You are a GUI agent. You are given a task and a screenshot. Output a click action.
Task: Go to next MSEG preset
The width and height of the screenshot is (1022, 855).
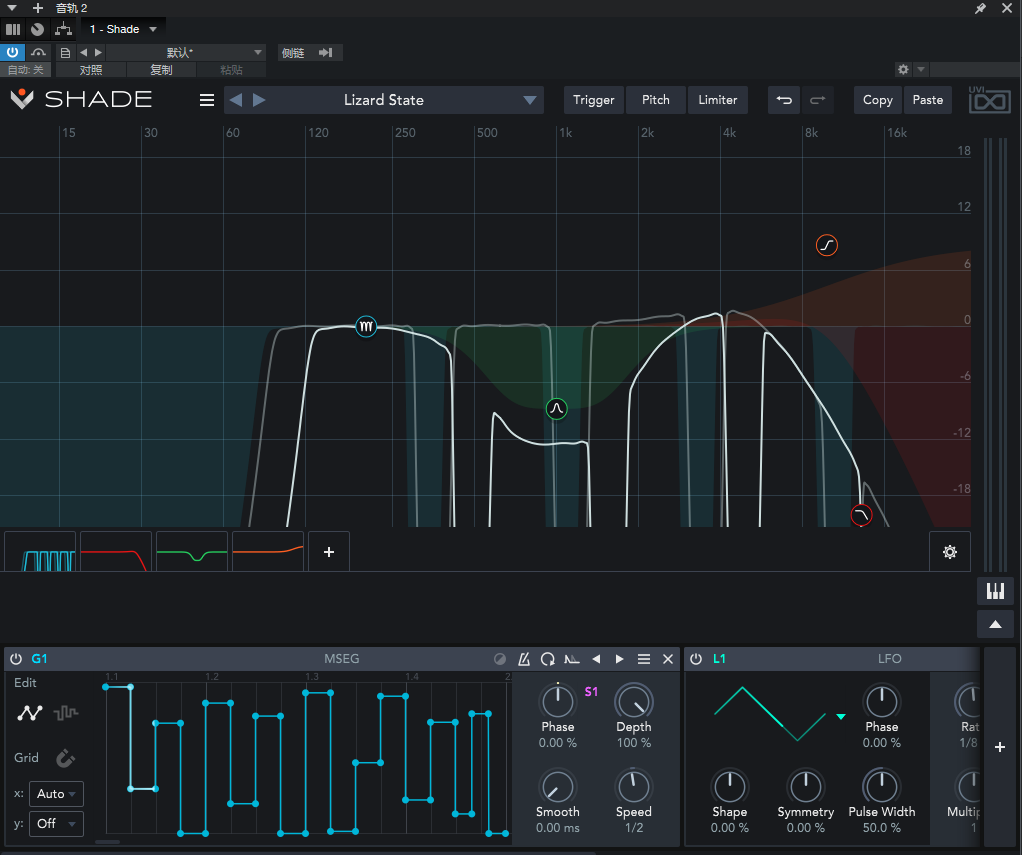pos(619,659)
